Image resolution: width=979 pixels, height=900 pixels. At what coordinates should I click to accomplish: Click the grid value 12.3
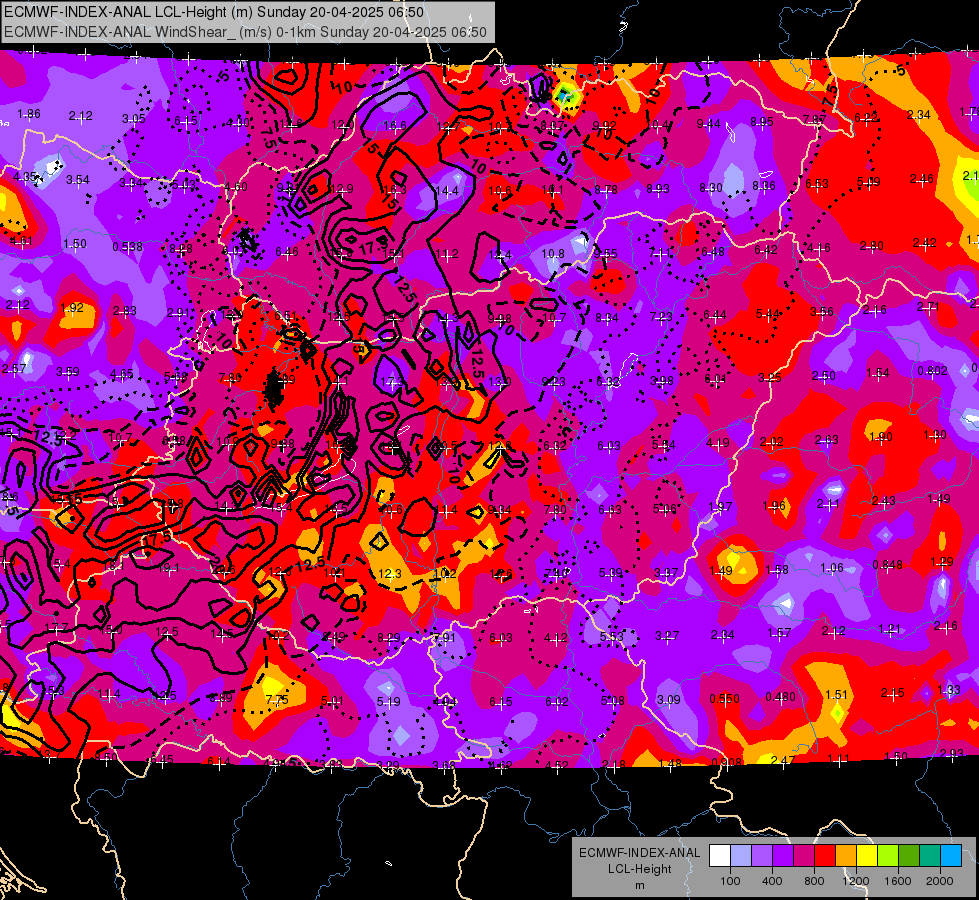click(390, 573)
